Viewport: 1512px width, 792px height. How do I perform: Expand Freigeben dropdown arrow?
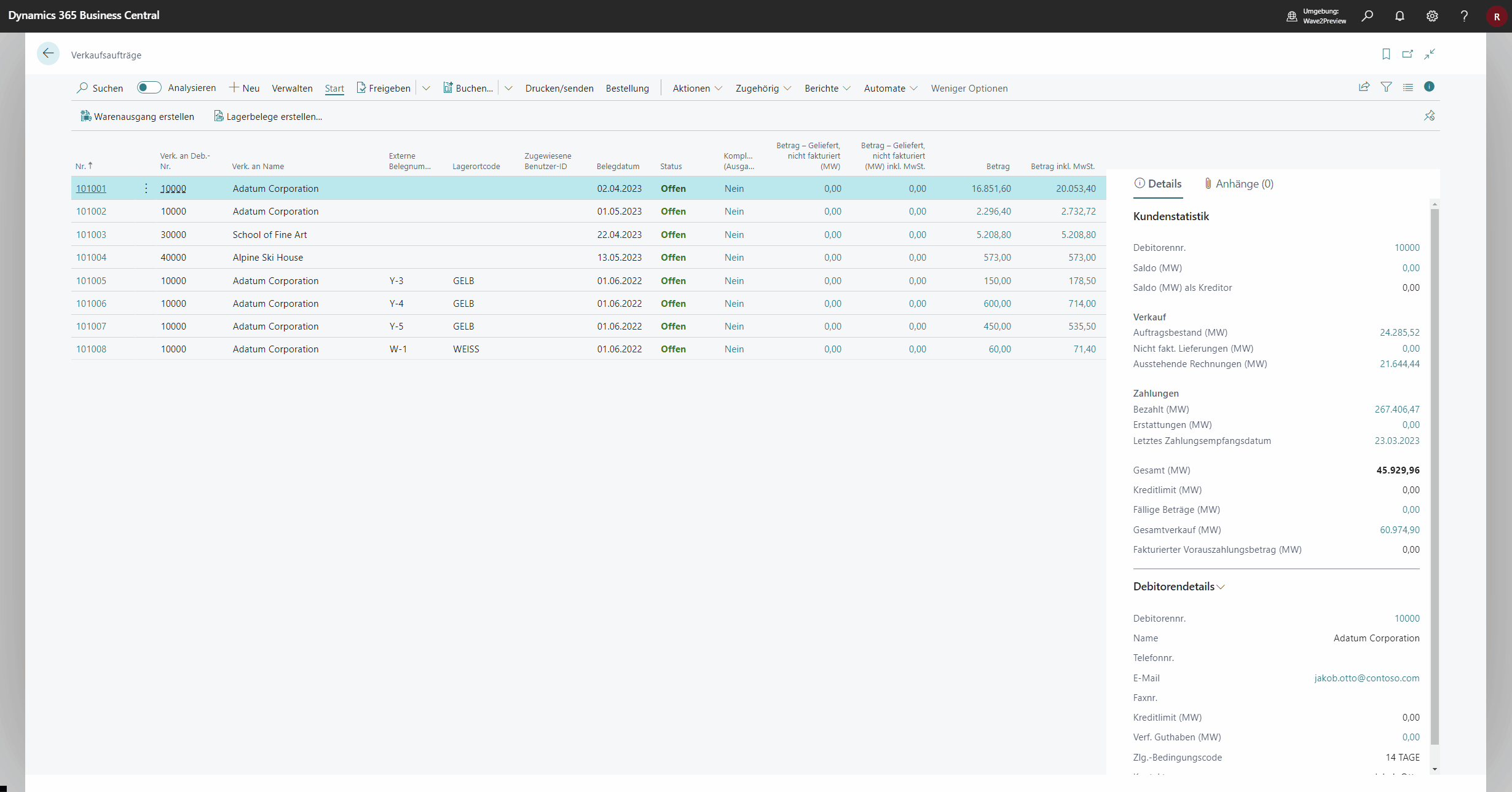426,88
